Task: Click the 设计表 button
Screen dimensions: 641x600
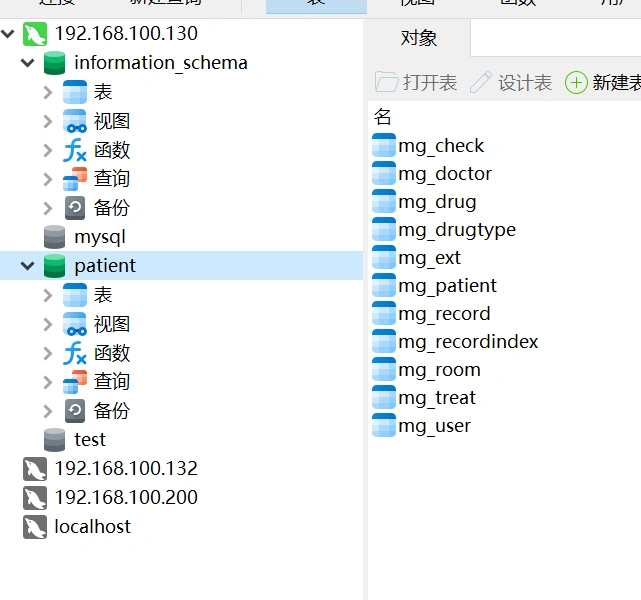Action: click(x=511, y=83)
